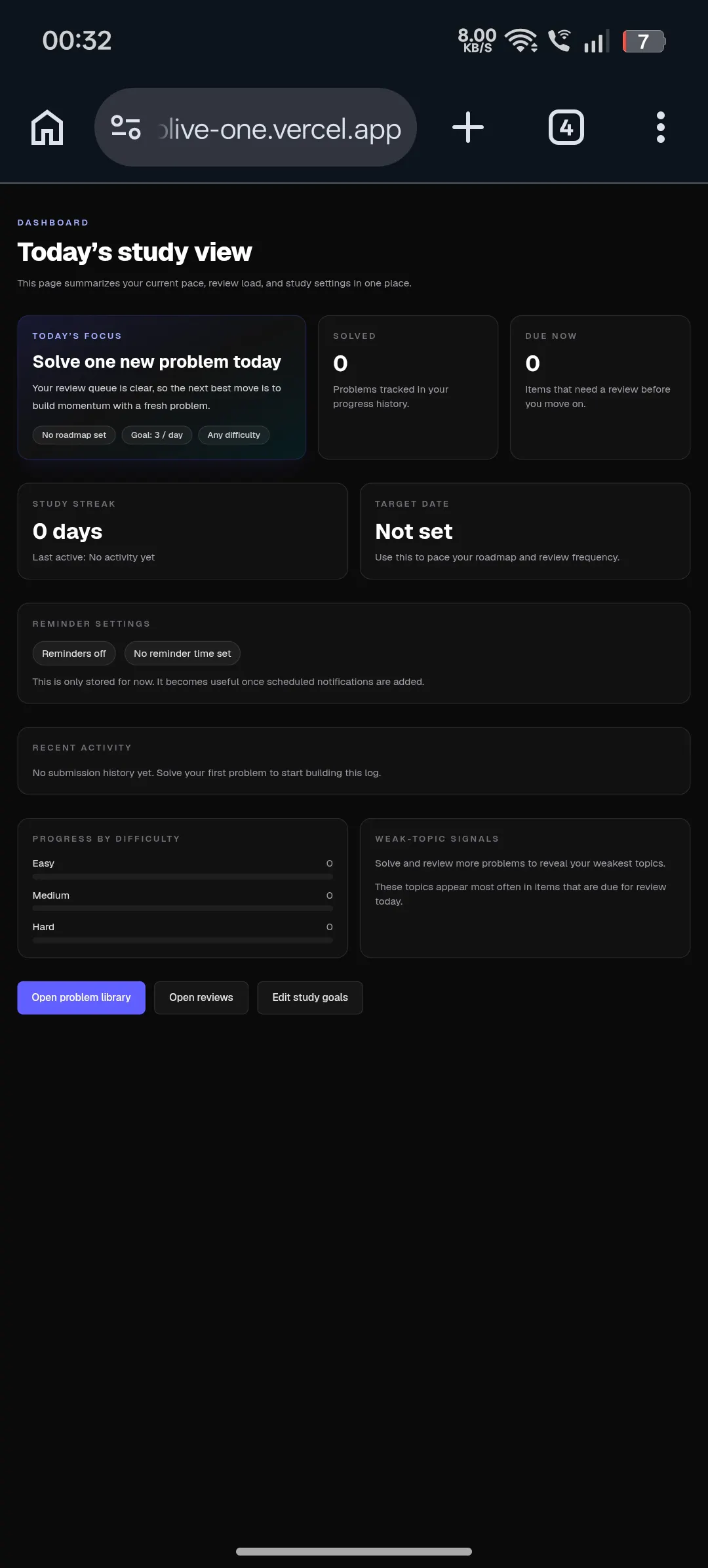
Task: Click the Easy difficulty progress bar
Action: (x=183, y=876)
